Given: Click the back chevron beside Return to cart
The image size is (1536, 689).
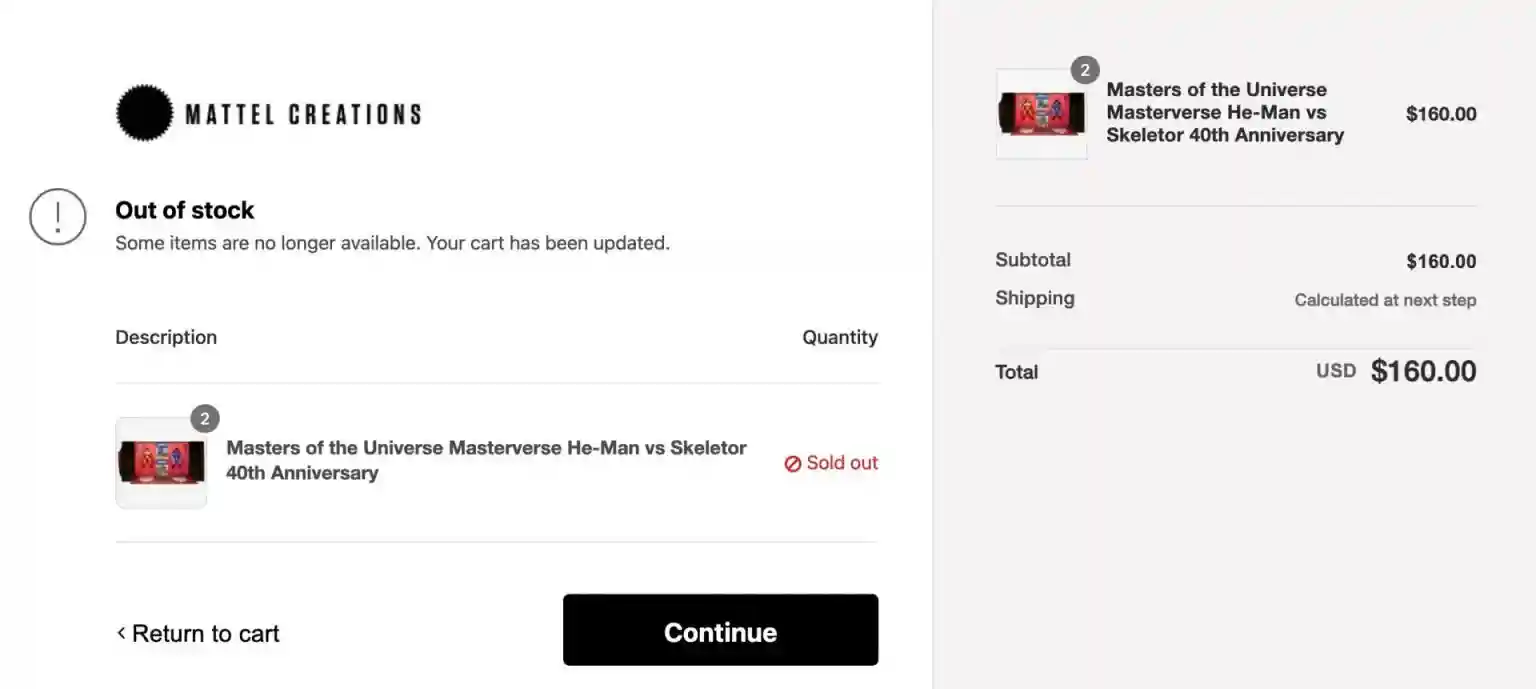Looking at the screenshot, I should tap(121, 632).
